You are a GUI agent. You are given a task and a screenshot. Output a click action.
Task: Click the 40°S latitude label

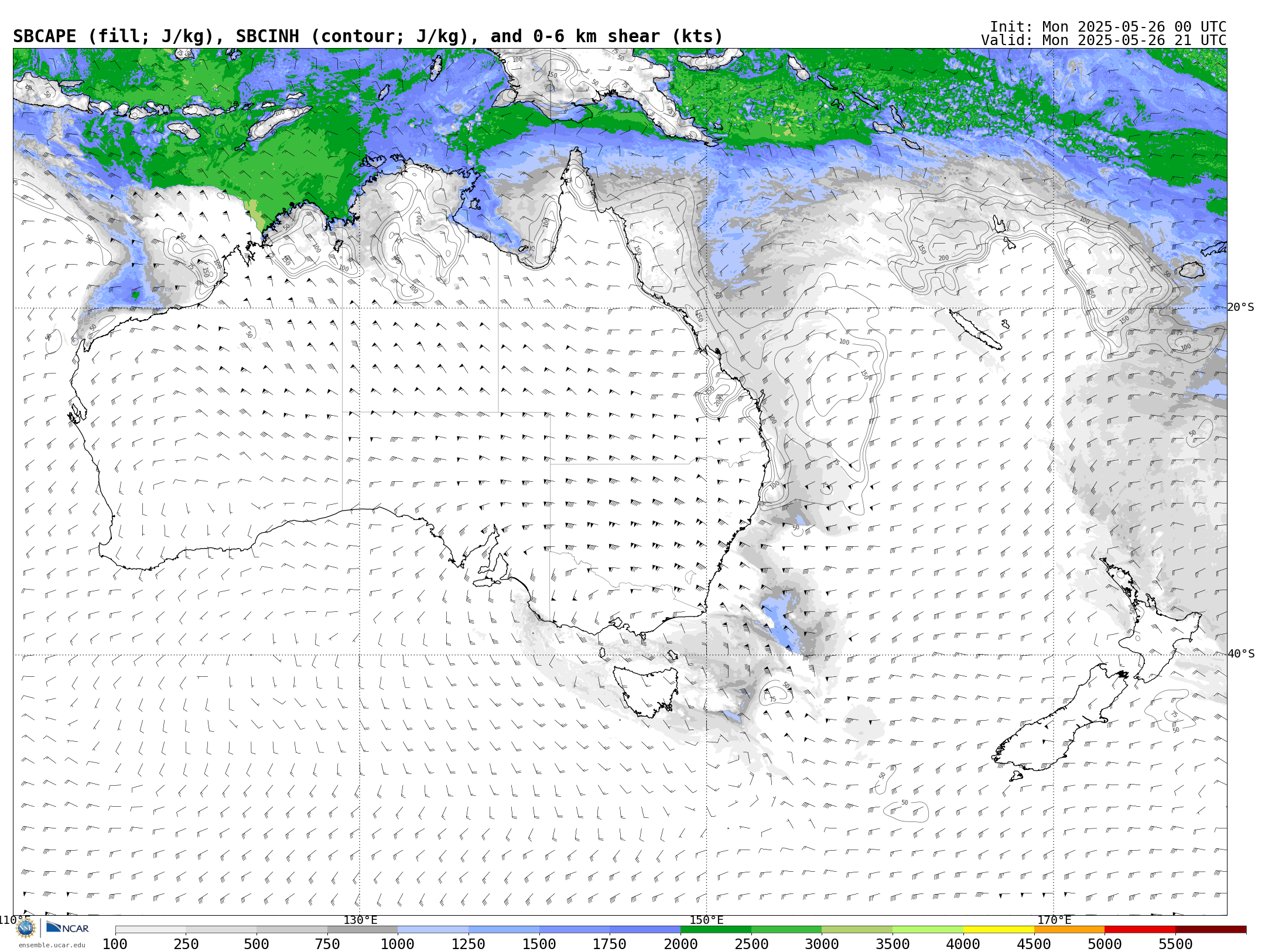click(1241, 654)
